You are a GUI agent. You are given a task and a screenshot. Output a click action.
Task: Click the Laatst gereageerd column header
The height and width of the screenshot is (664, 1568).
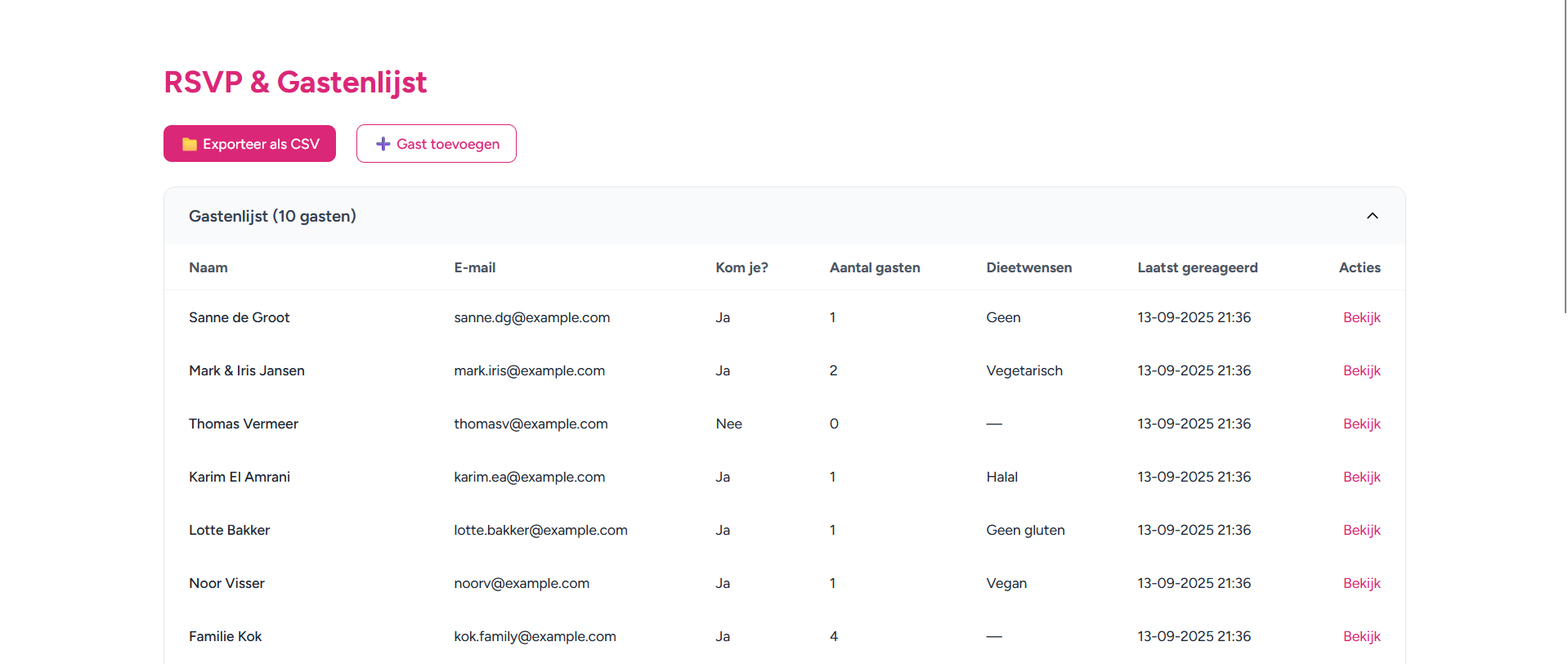coord(1197,267)
